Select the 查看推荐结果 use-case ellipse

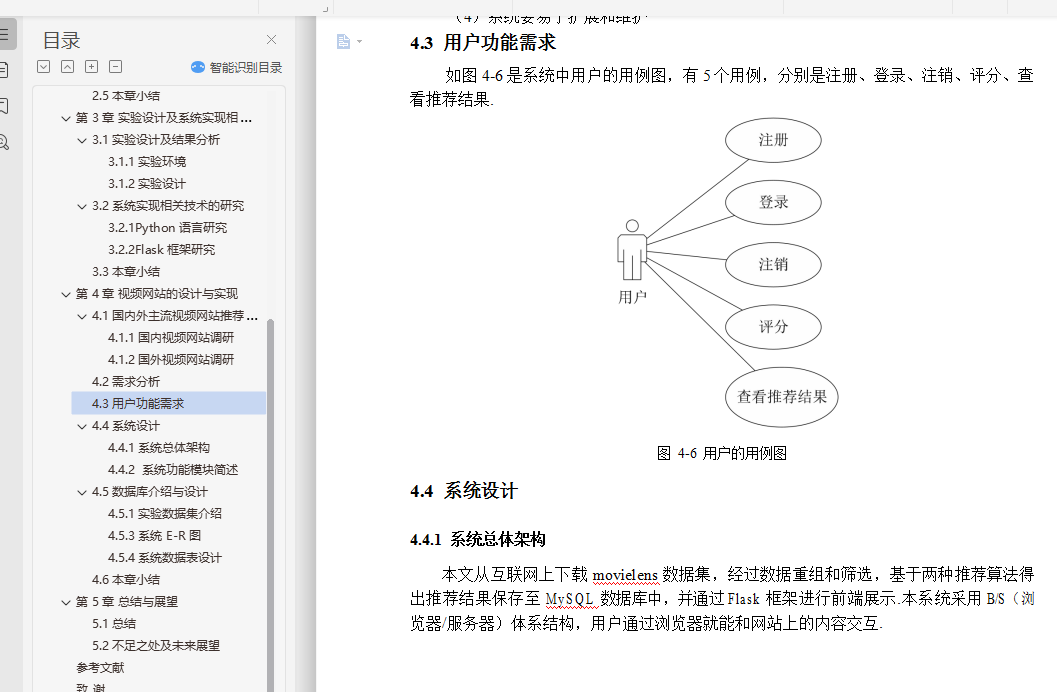782,397
